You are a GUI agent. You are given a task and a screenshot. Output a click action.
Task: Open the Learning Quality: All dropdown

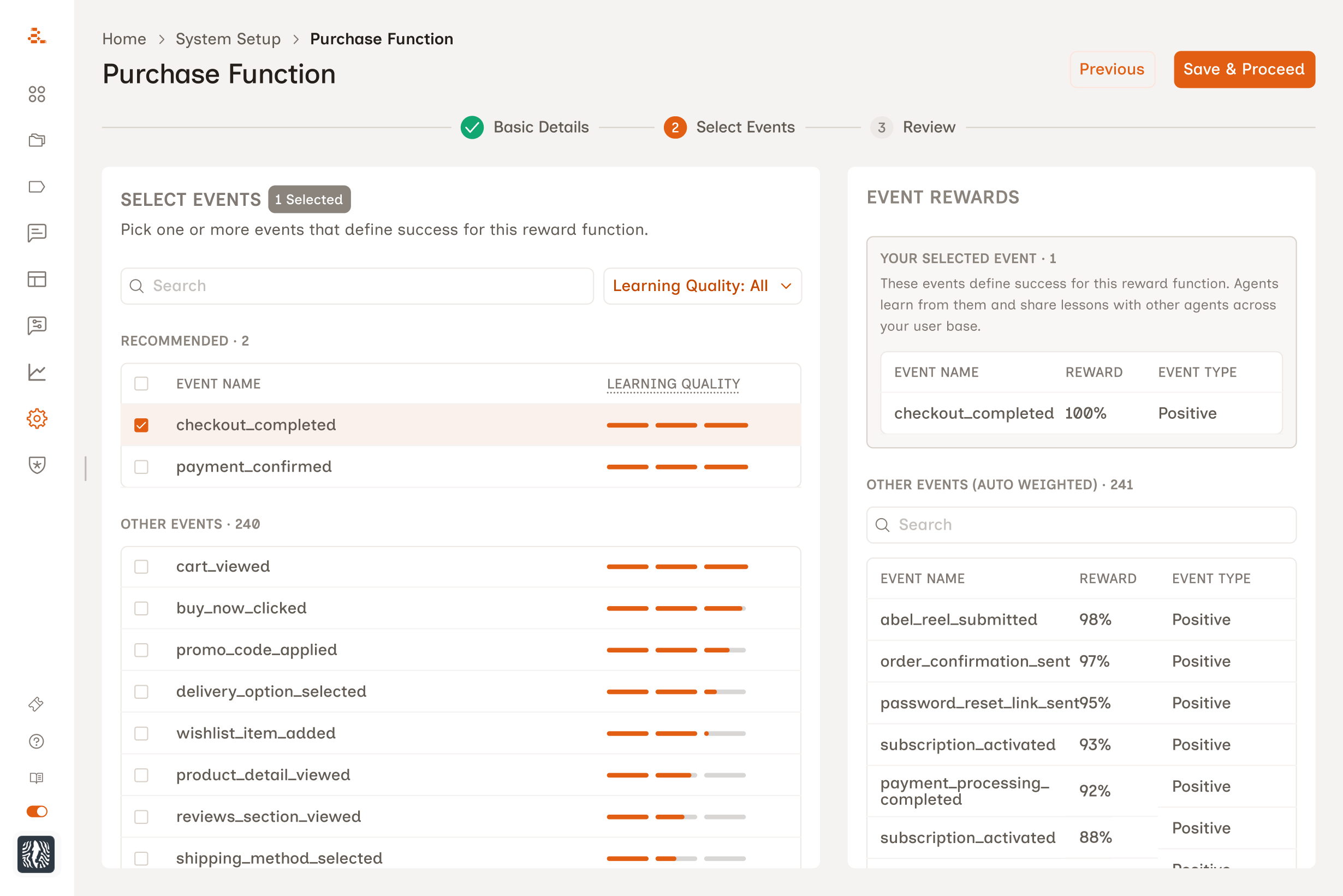(702, 286)
